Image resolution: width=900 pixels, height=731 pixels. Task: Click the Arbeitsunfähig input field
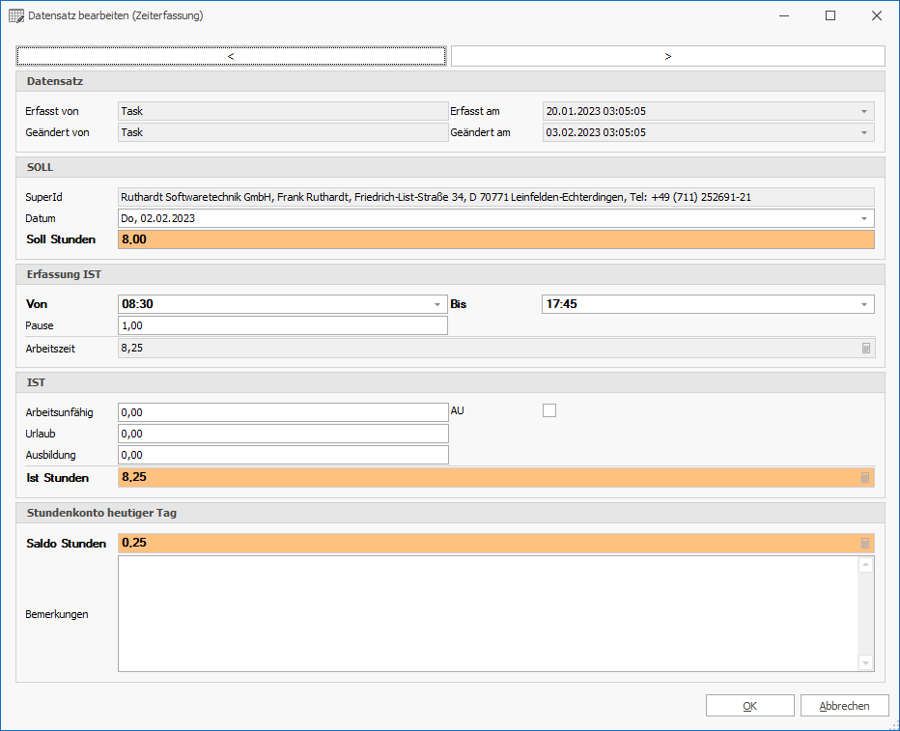[283, 412]
